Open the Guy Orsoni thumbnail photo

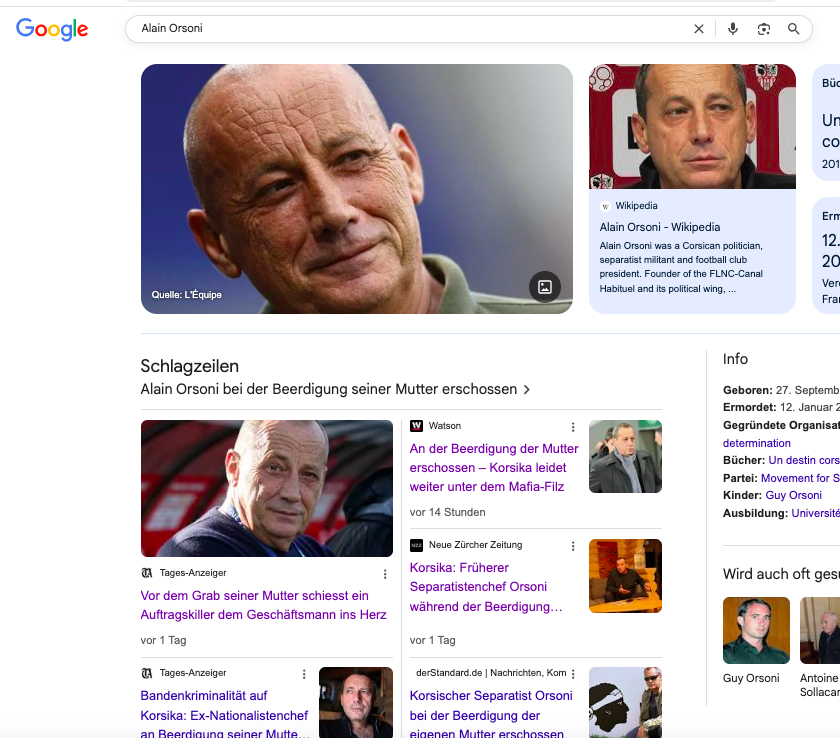coord(756,630)
